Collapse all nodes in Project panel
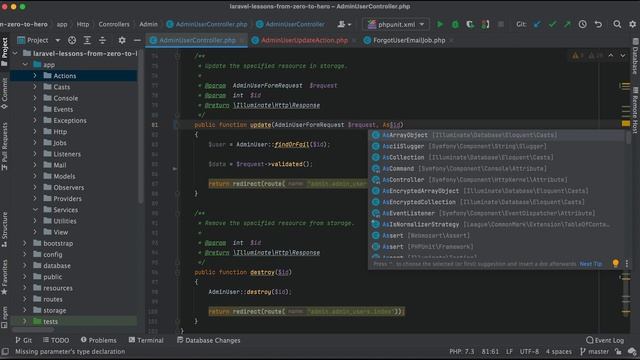The image size is (640, 360). [102, 40]
